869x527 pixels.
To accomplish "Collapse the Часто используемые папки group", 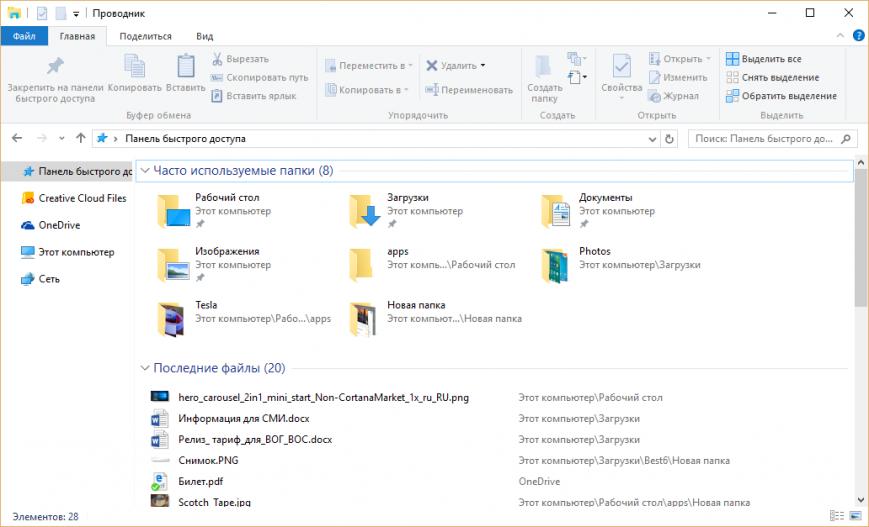I will 144,171.
